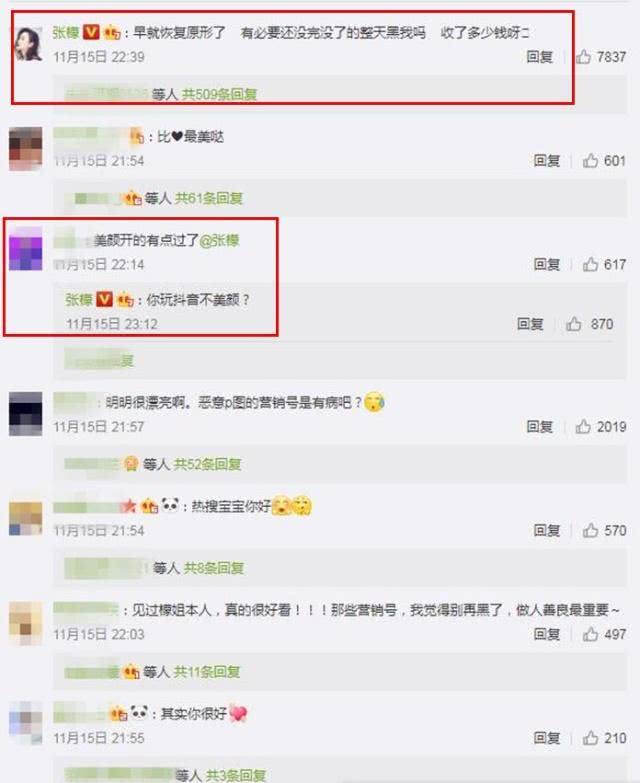
Task: Expand the 共61条回复 thread
Action: (209, 198)
